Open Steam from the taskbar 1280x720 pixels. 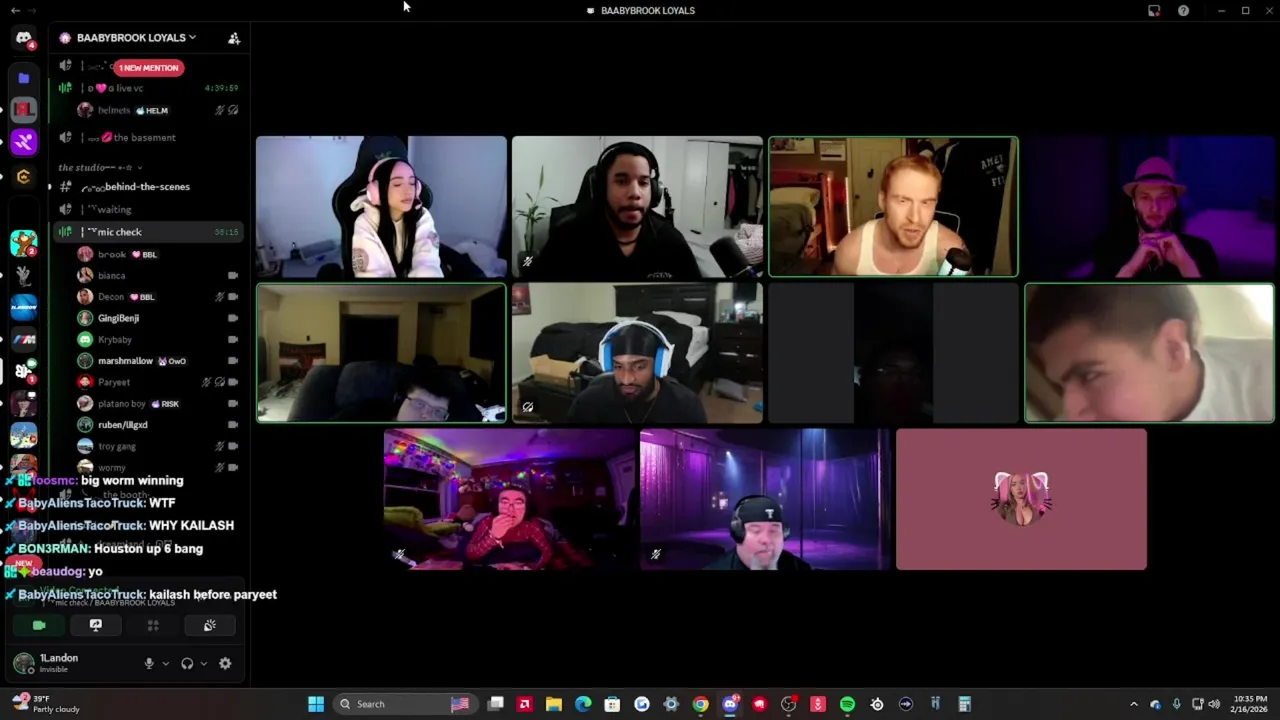877,704
